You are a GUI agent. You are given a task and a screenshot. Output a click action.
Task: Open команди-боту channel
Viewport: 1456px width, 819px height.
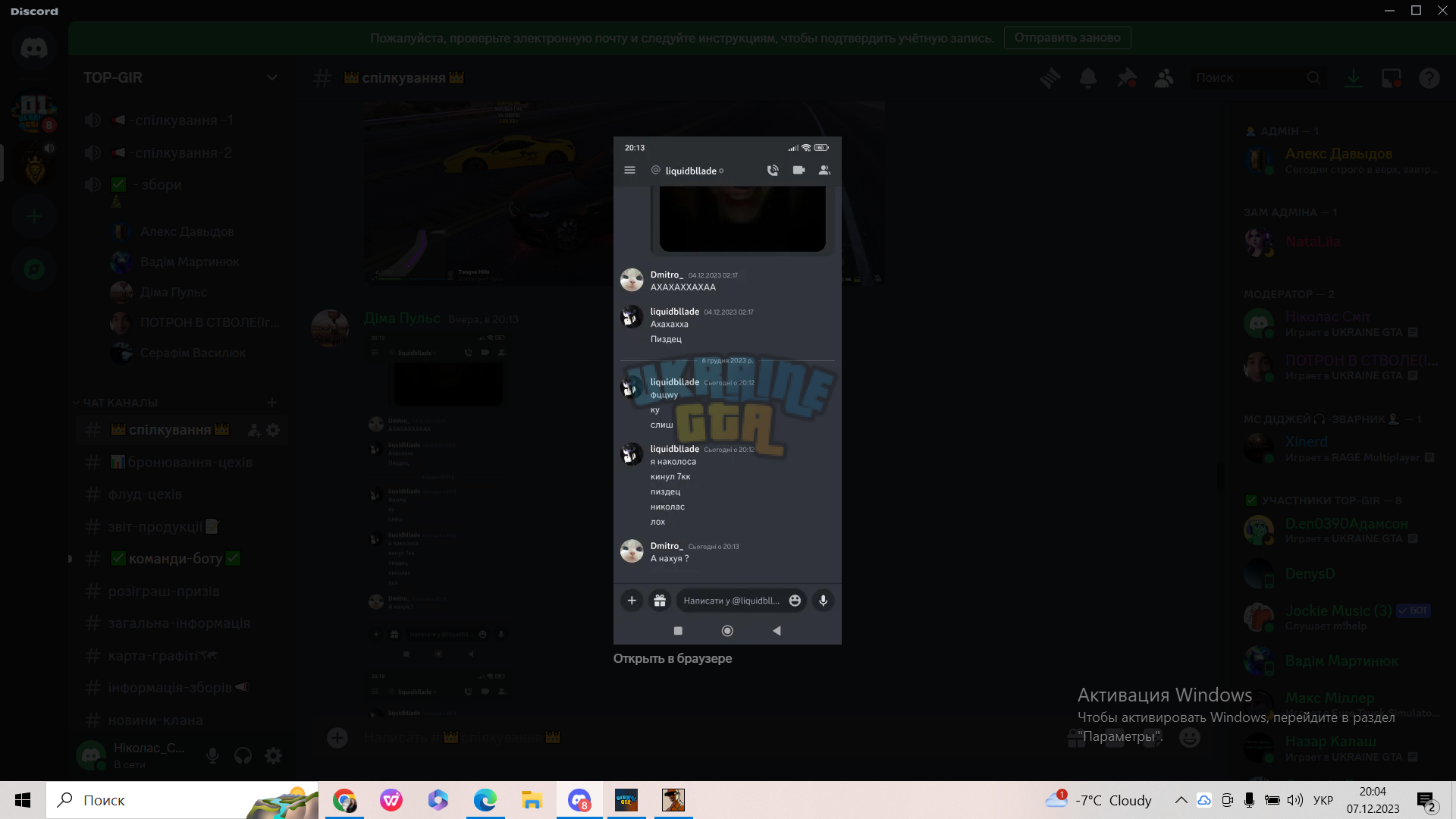tap(180, 559)
